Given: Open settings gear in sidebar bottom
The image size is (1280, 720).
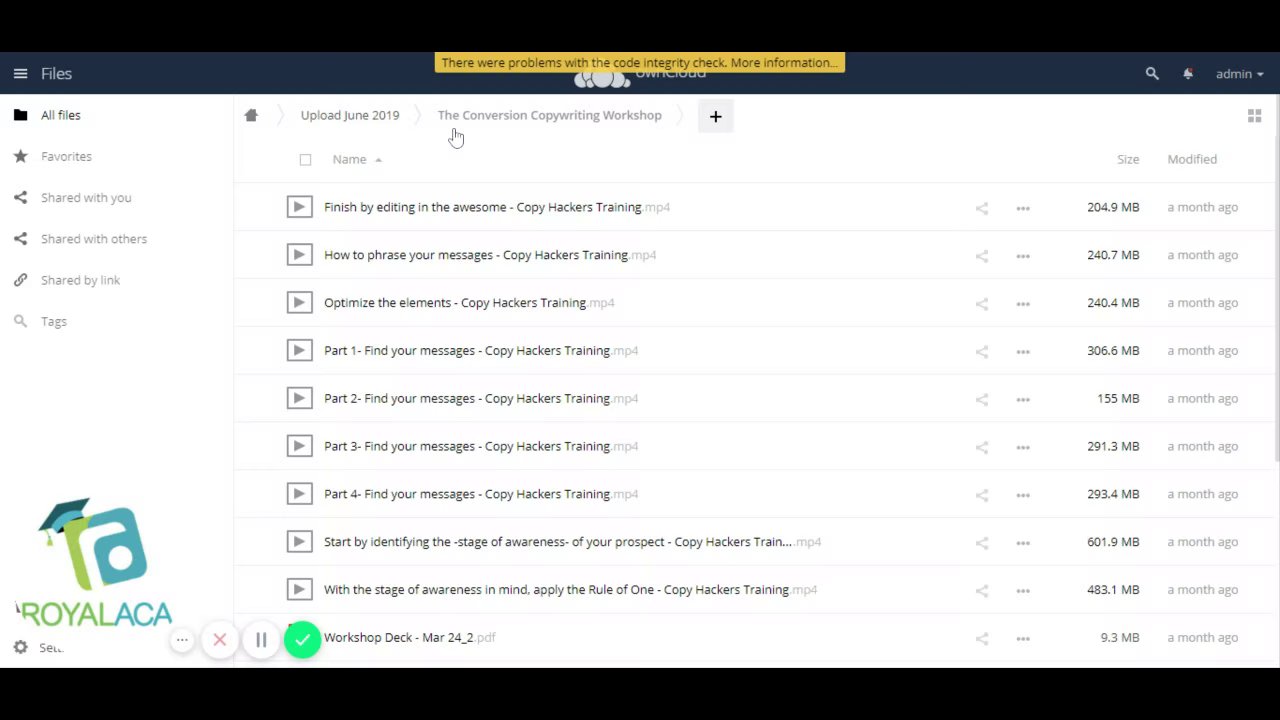Looking at the screenshot, I should 20,647.
